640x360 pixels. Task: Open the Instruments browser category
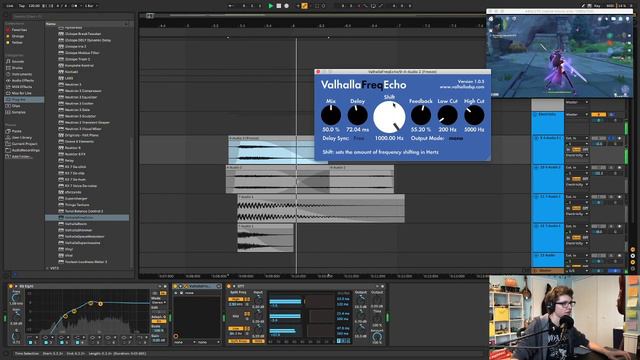[x=22, y=74]
